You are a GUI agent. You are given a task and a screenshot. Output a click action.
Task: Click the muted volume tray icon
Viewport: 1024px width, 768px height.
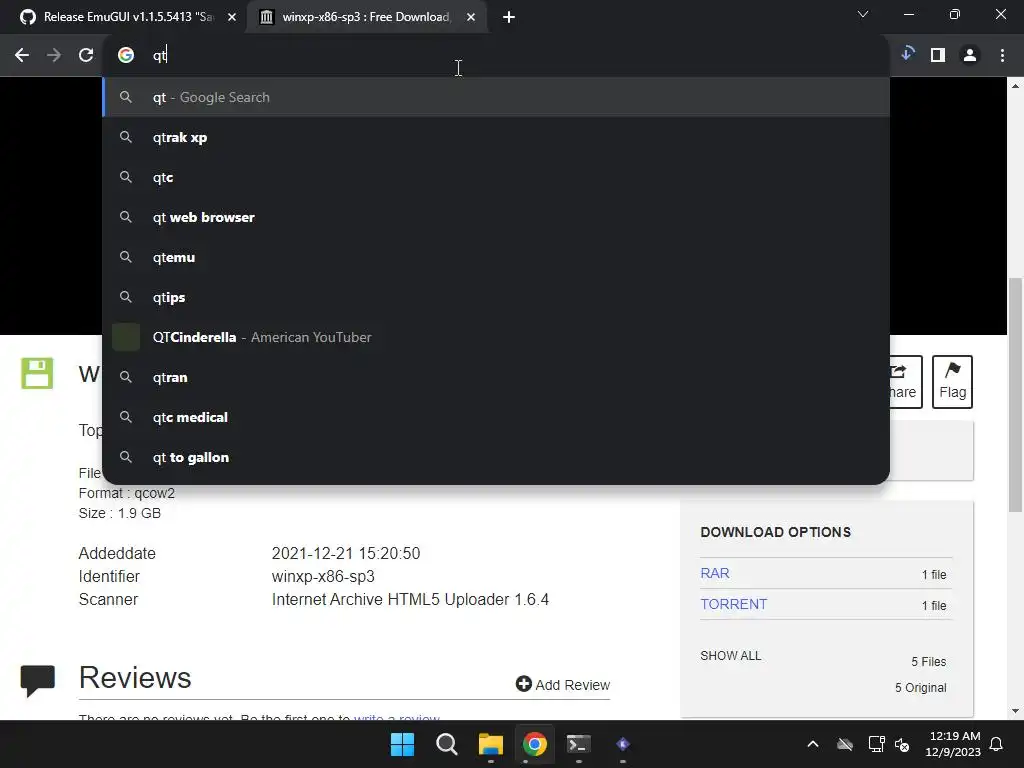click(902, 744)
